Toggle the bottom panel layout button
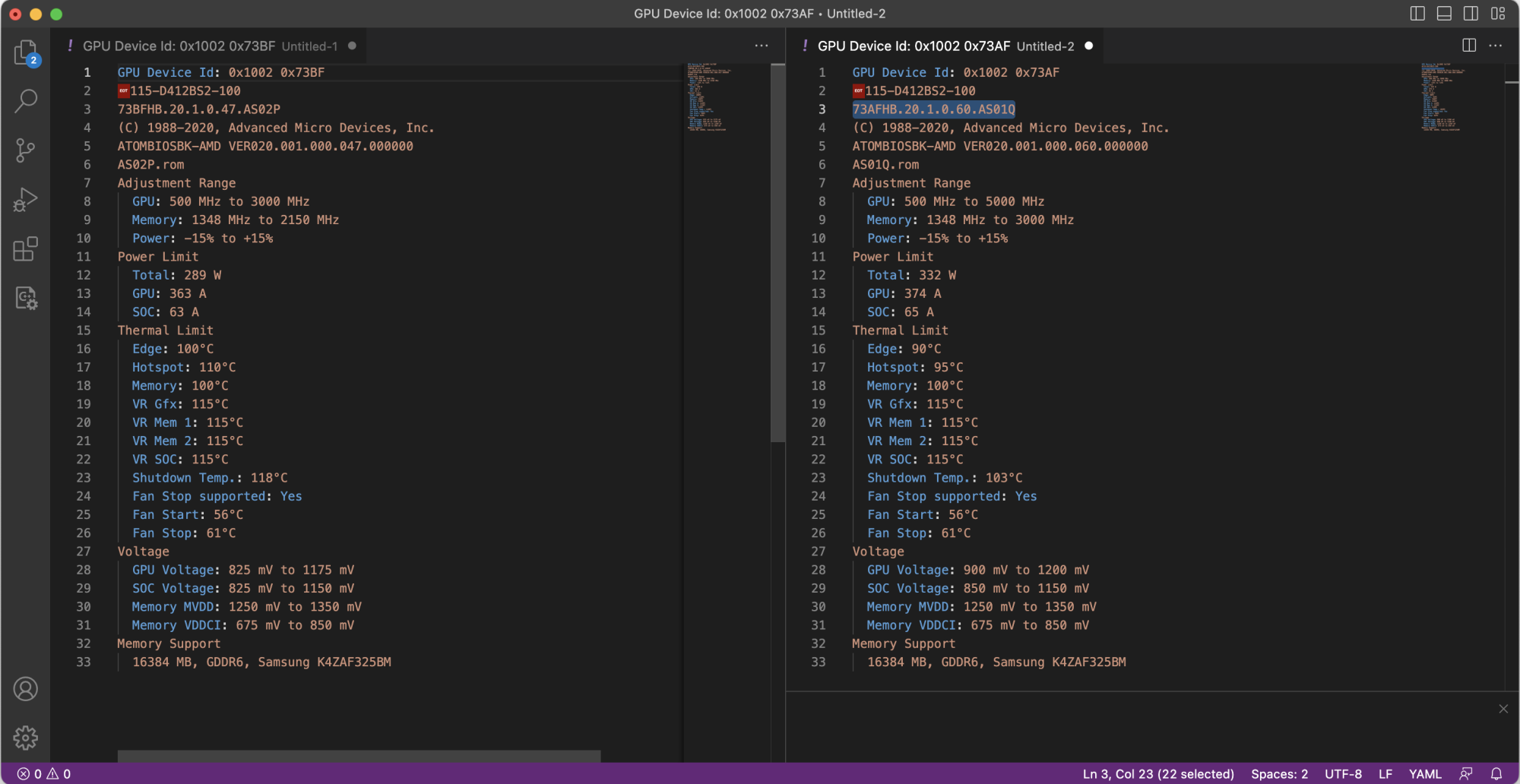1520x784 pixels. click(1444, 14)
